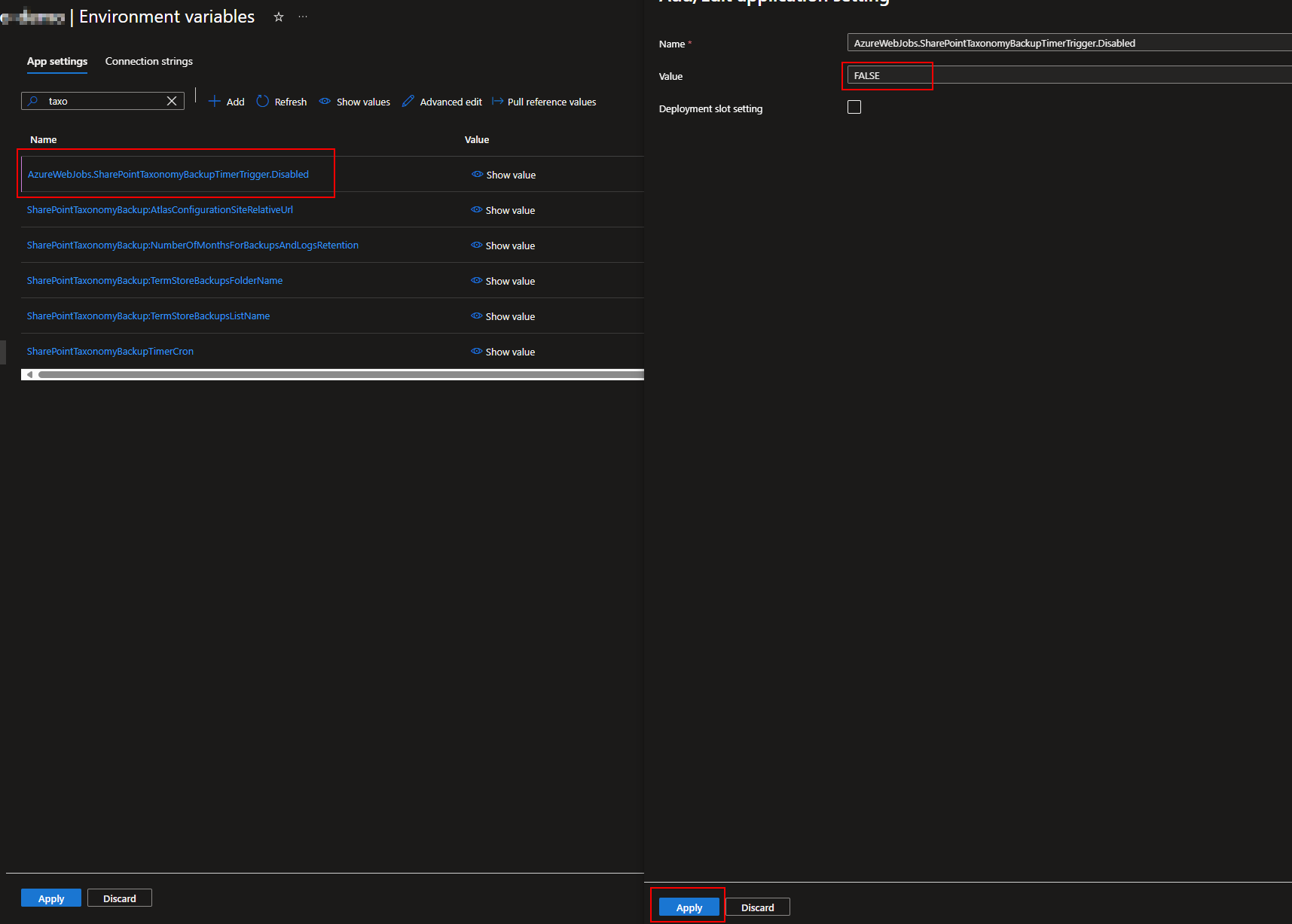Reveal value for NumberOfMonthsForBackupsAndLogsRetention setting
Screen dimensions: 1292x924
[503, 245]
